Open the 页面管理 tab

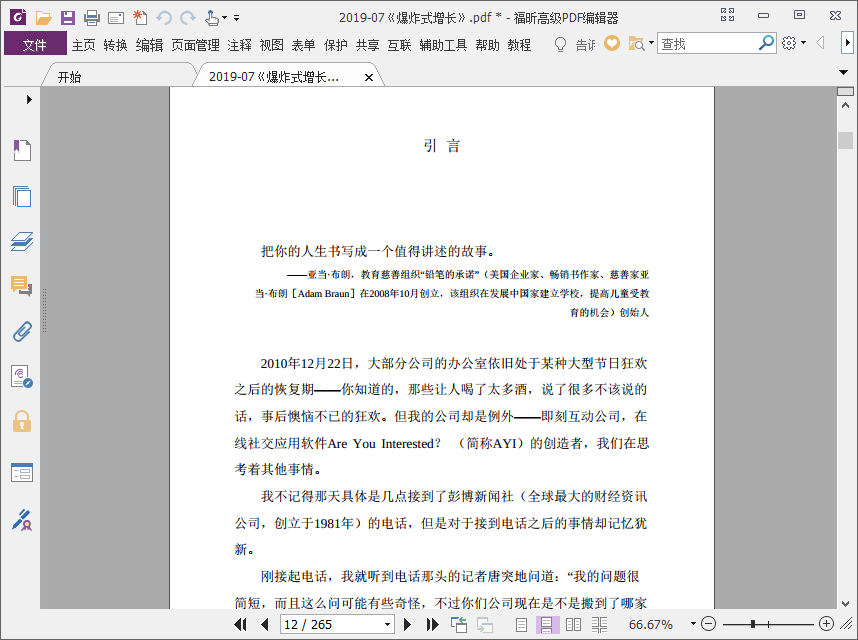click(195, 45)
